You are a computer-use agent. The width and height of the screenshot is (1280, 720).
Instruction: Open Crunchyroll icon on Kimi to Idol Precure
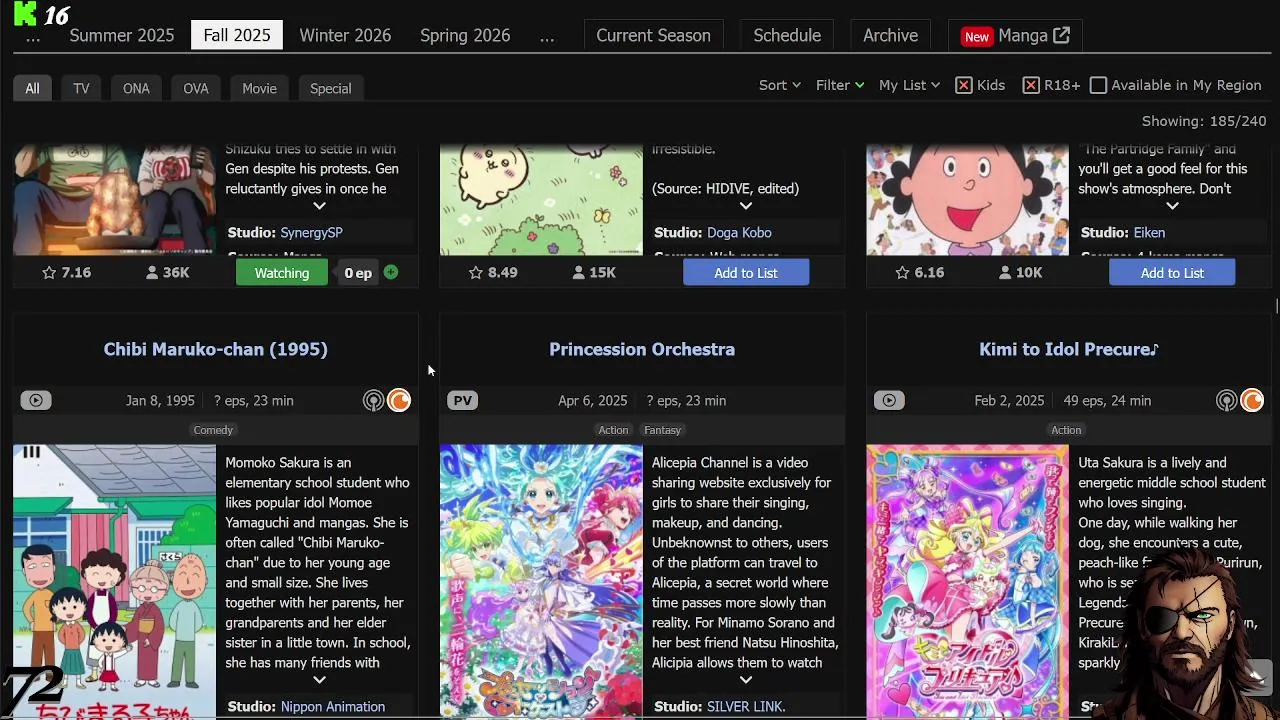[x=1252, y=401]
